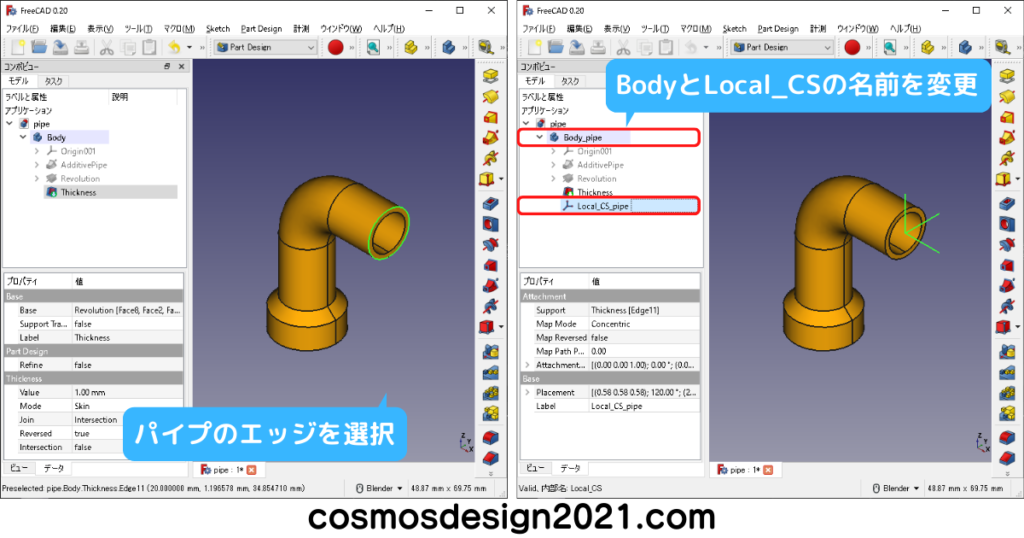Click Map Mode Concentric property in right window

click(610, 324)
